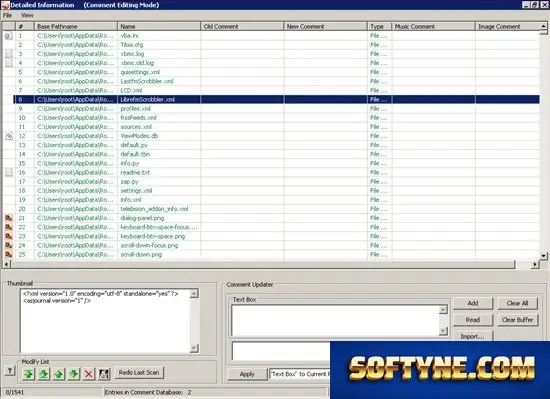Click the document icon beside the readme.txt row
Screen dimensions: 550x399
[x=9, y=172]
